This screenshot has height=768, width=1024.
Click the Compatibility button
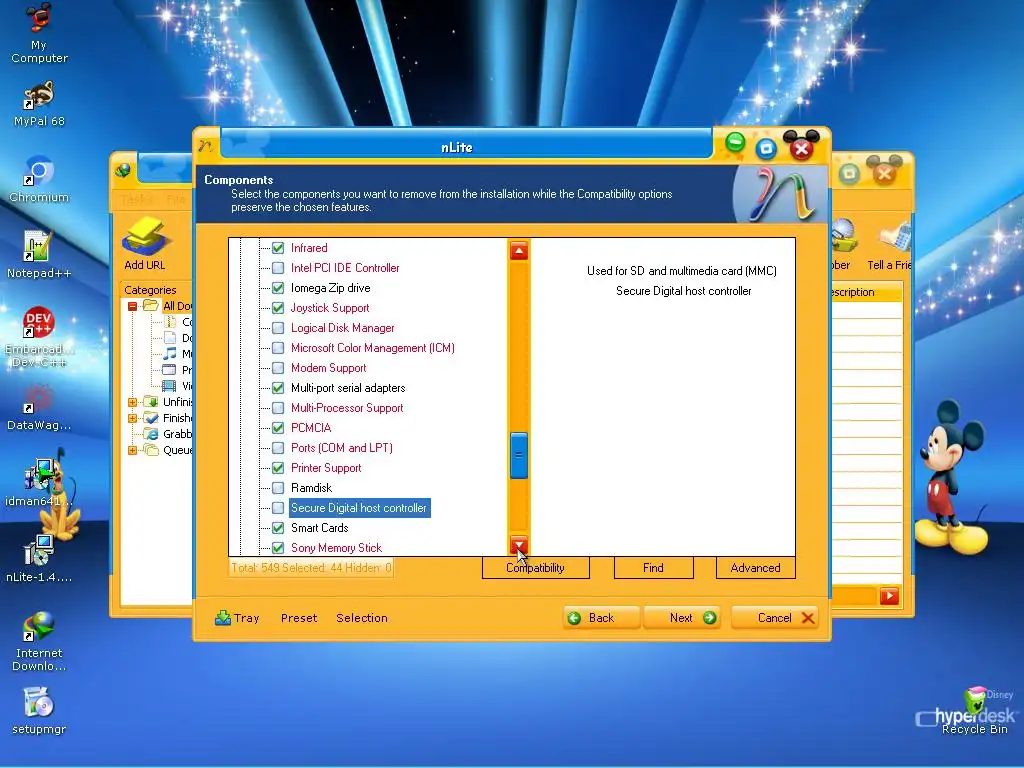click(536, 568)
